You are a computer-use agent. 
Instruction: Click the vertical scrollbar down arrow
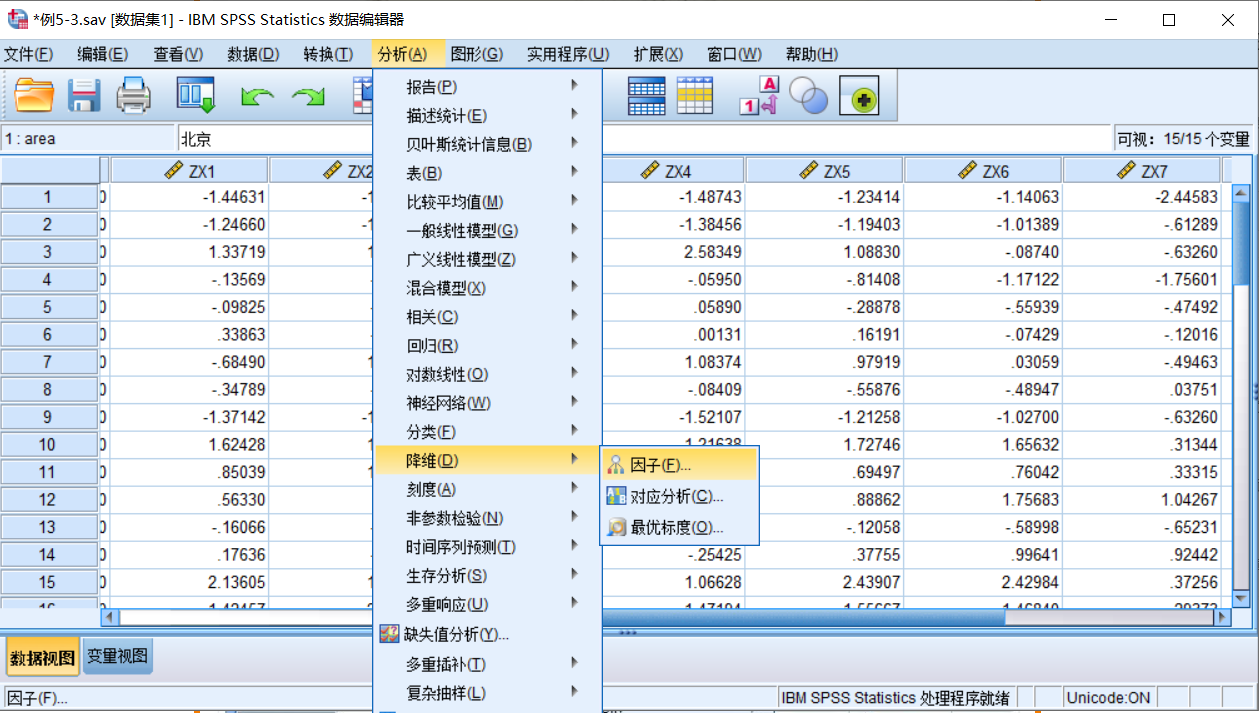pos(1241,598)
